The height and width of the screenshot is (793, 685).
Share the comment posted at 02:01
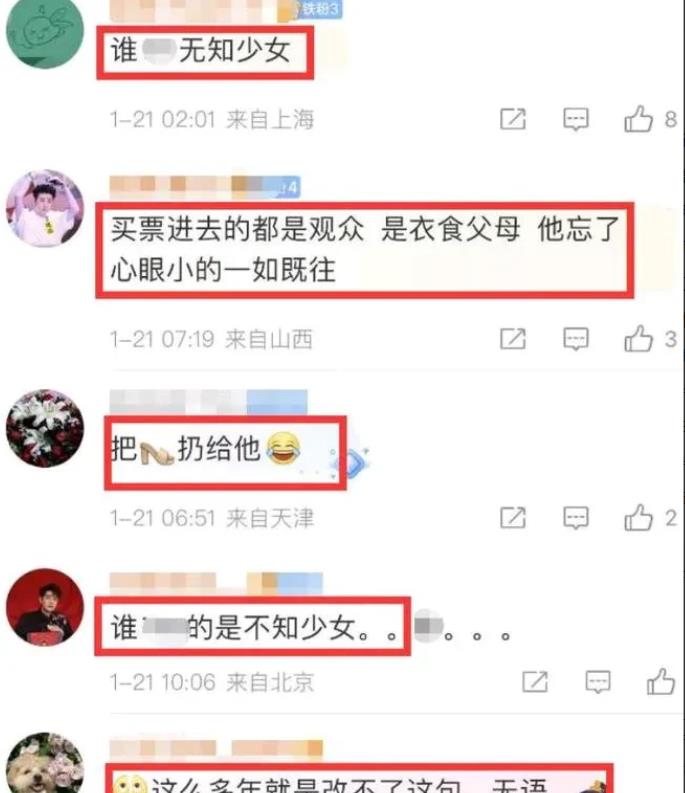(x=513, y=119)
